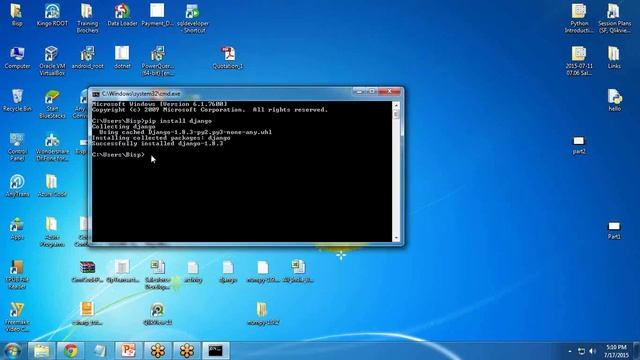Open cmd.exe title bar system menu icon
640x360 pixels.
(96, 94)
